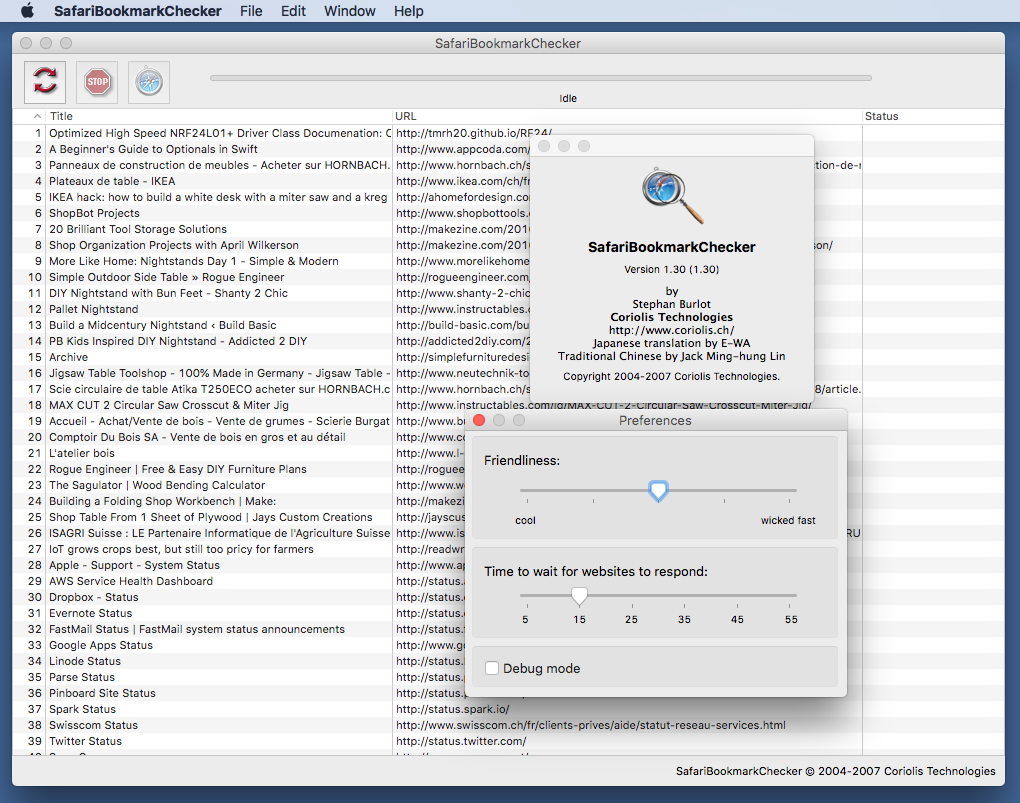
Task: Enable the Debug mode checkbox
Action: (492, 668)
